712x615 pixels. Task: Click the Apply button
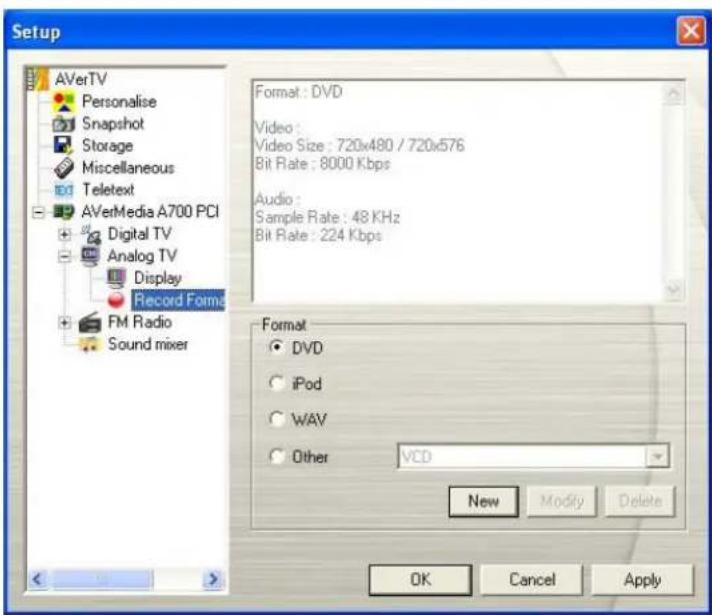[643, 580]
